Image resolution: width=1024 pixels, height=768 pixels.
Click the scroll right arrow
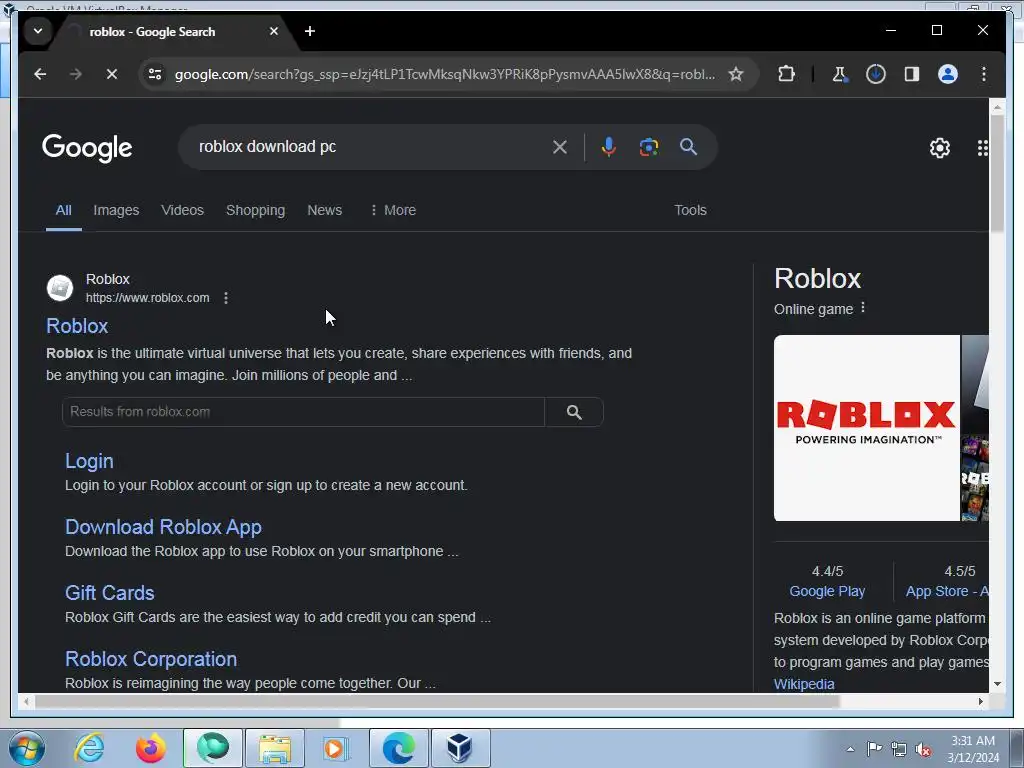(980, 701)
